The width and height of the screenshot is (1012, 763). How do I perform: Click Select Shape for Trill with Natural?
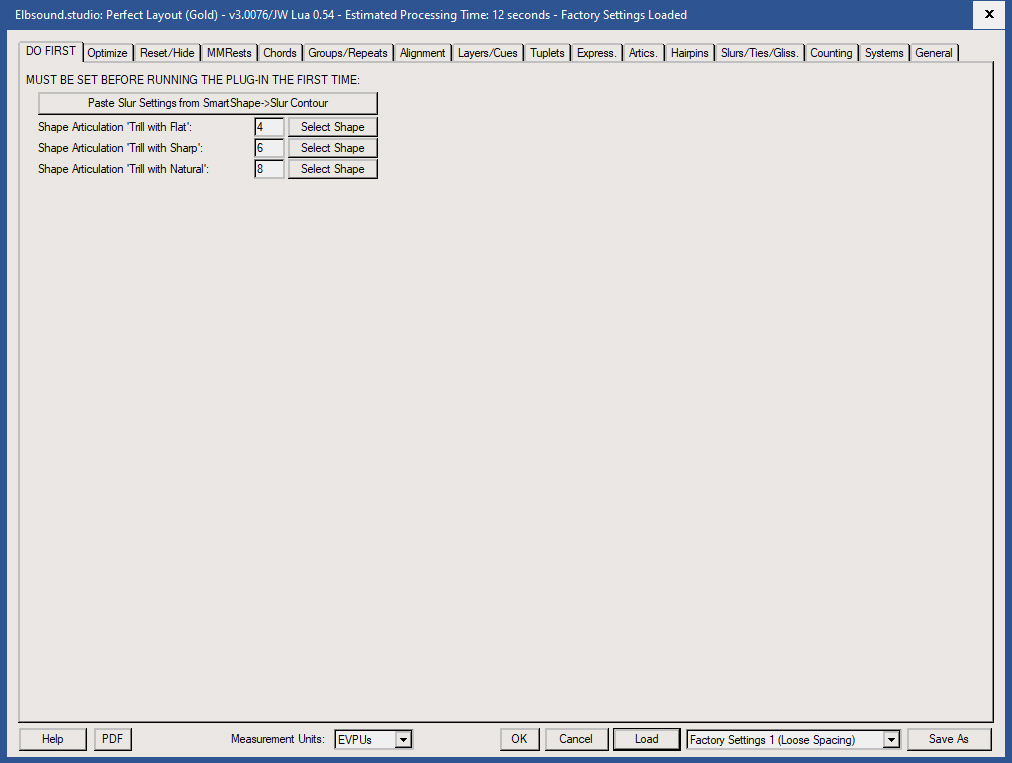(332, 168)
